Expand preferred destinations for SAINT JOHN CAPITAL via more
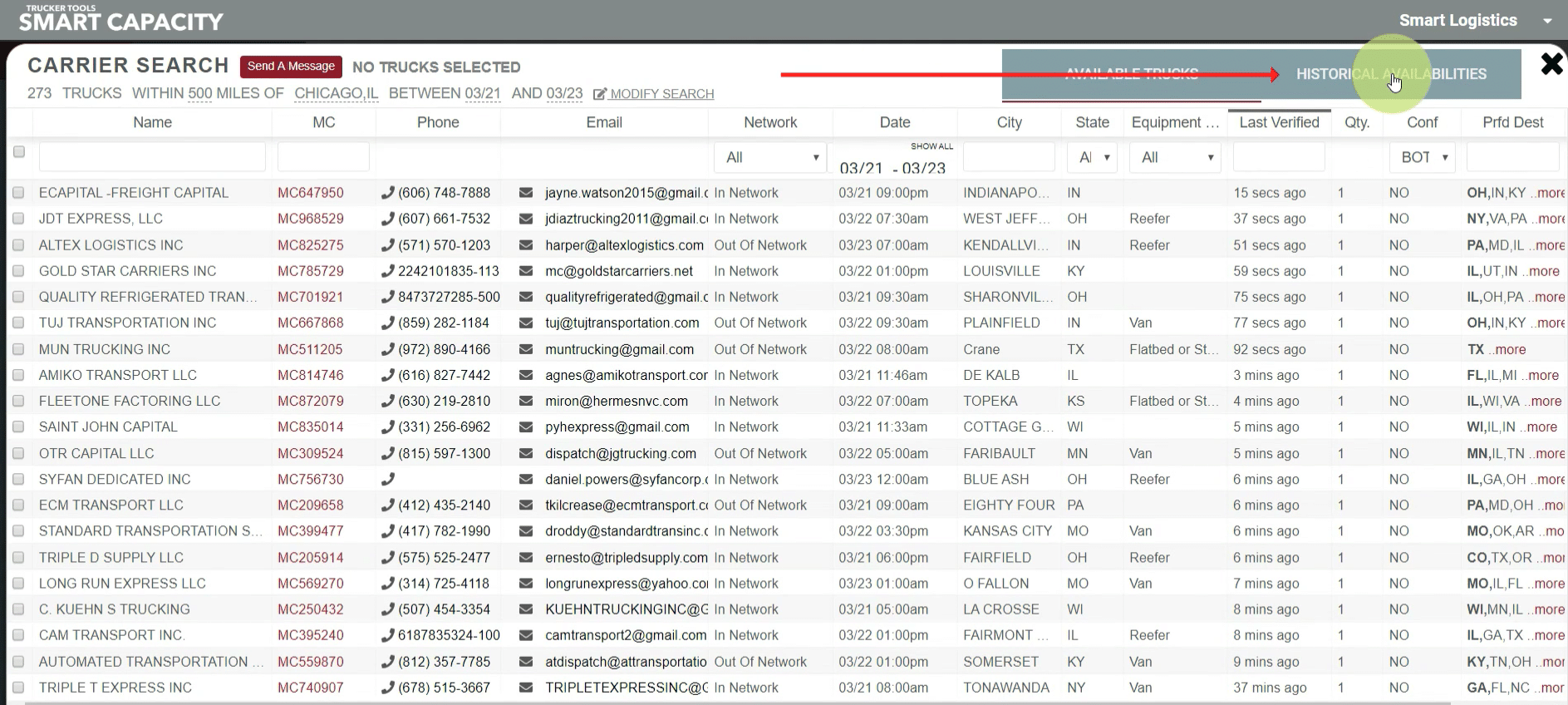1568x705 pixels. (x=1541, y=426)
